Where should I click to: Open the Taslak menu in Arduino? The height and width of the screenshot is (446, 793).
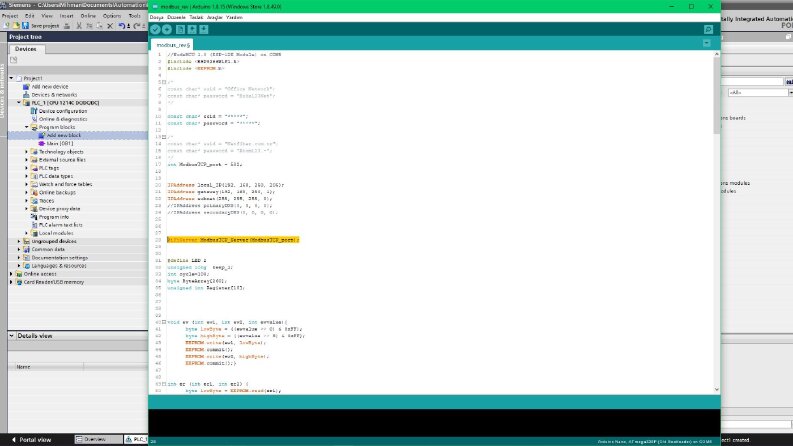point(196,17)
